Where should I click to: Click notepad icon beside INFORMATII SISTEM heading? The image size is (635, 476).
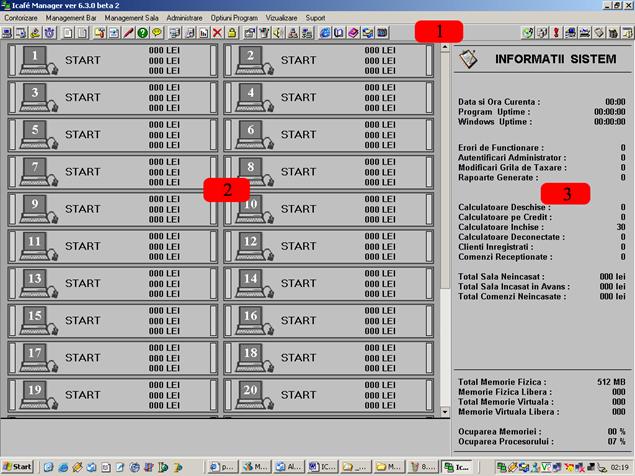point(469,59)
